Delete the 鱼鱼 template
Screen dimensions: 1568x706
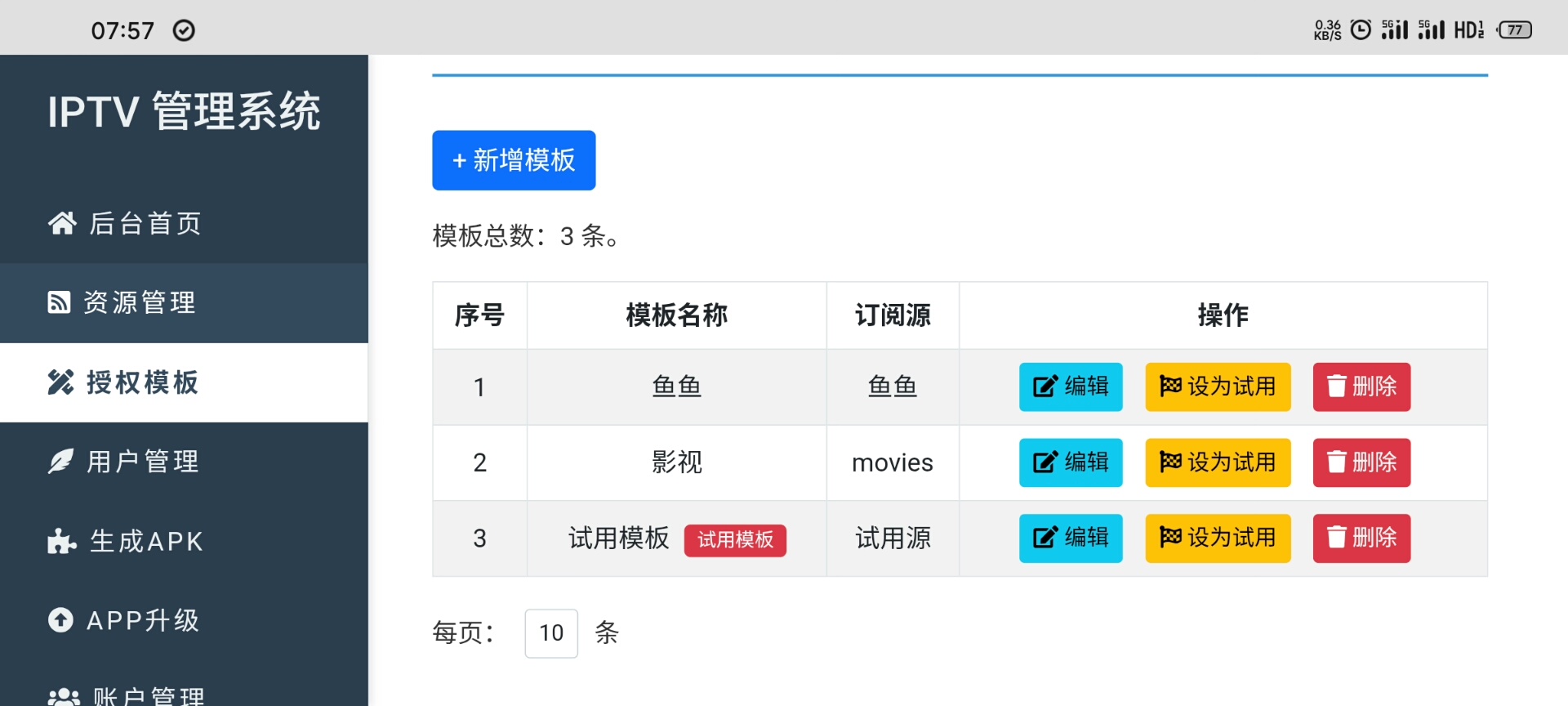pos(1361,387)
